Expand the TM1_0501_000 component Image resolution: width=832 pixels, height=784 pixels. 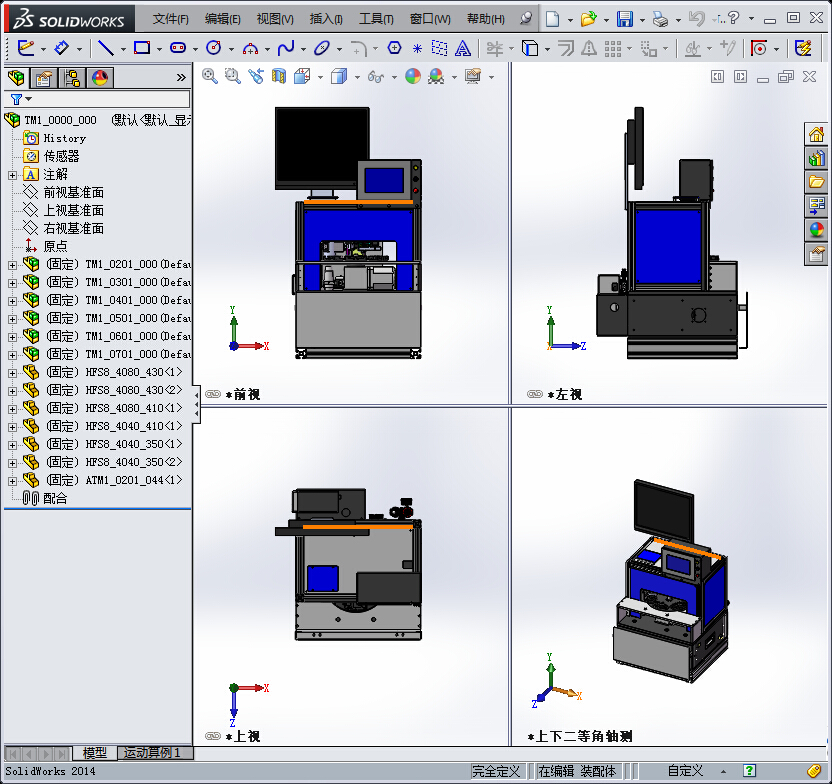point(12,319)
